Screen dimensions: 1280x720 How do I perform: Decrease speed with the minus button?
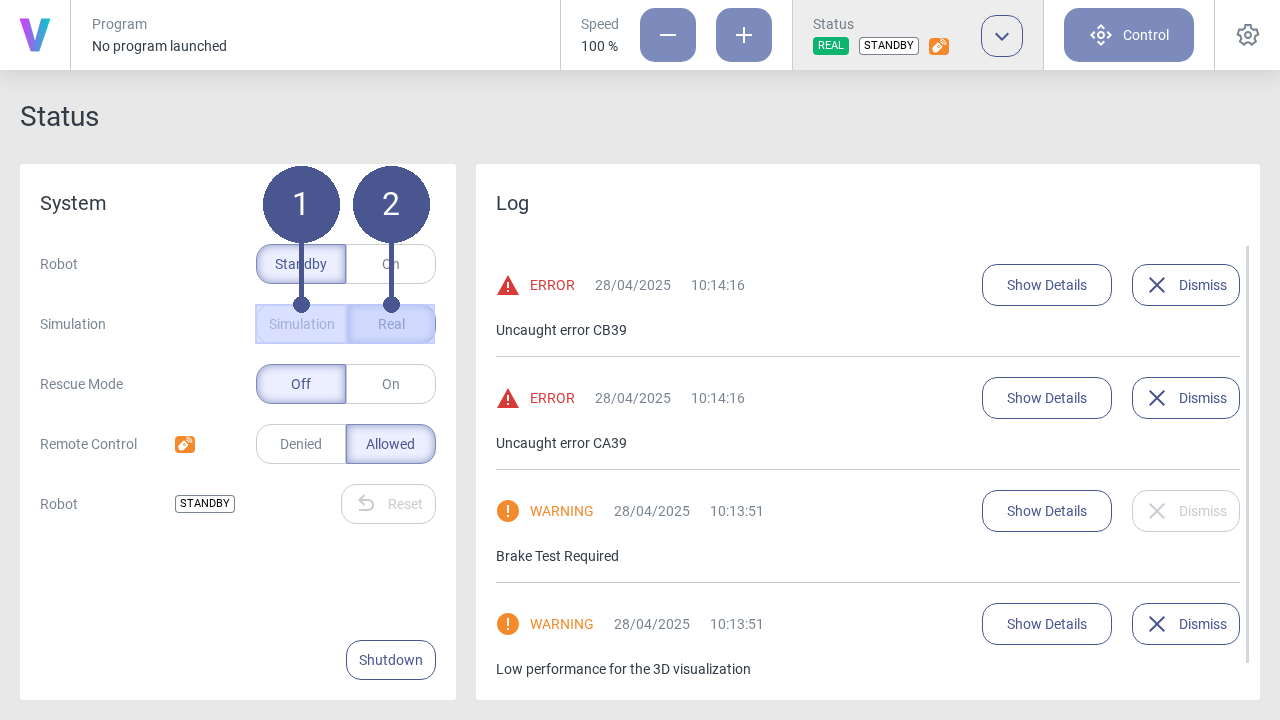click(x=668, y=35)
